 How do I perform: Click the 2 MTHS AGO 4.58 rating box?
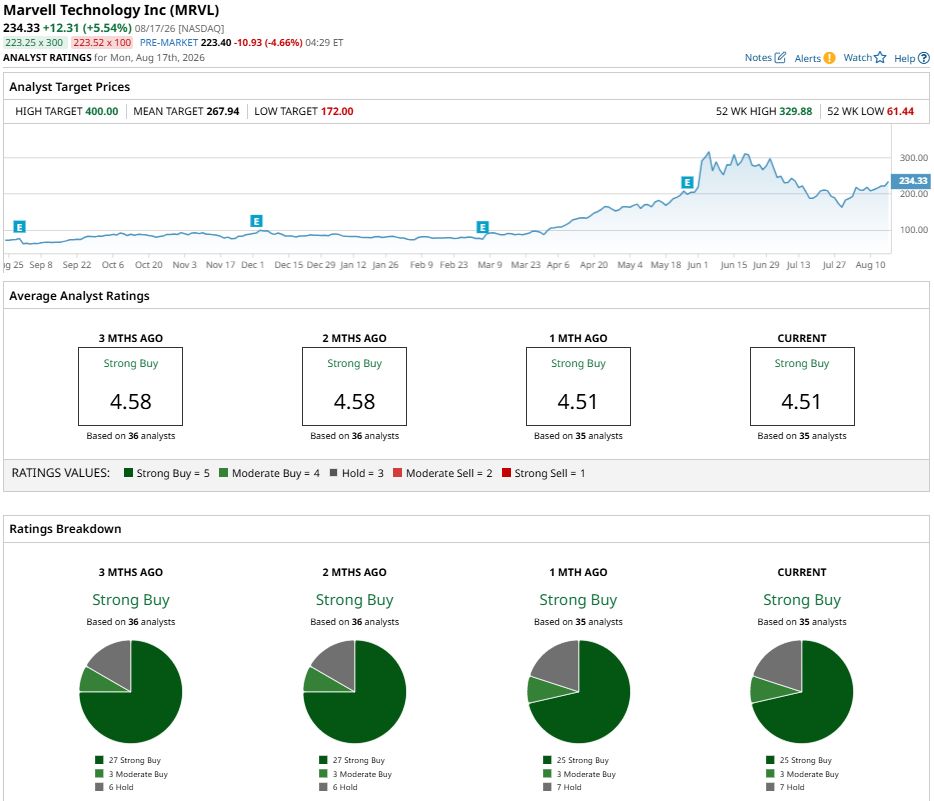(354, 387)
